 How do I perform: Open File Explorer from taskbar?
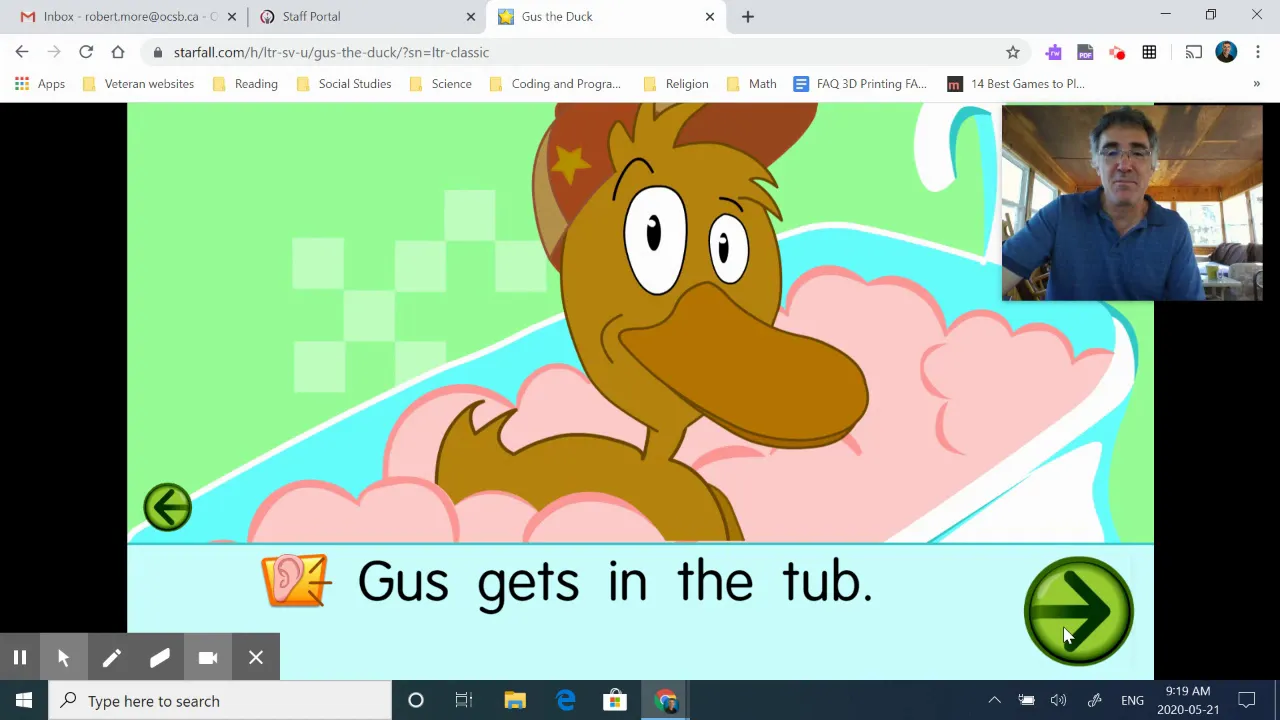[x=515, y=701]
